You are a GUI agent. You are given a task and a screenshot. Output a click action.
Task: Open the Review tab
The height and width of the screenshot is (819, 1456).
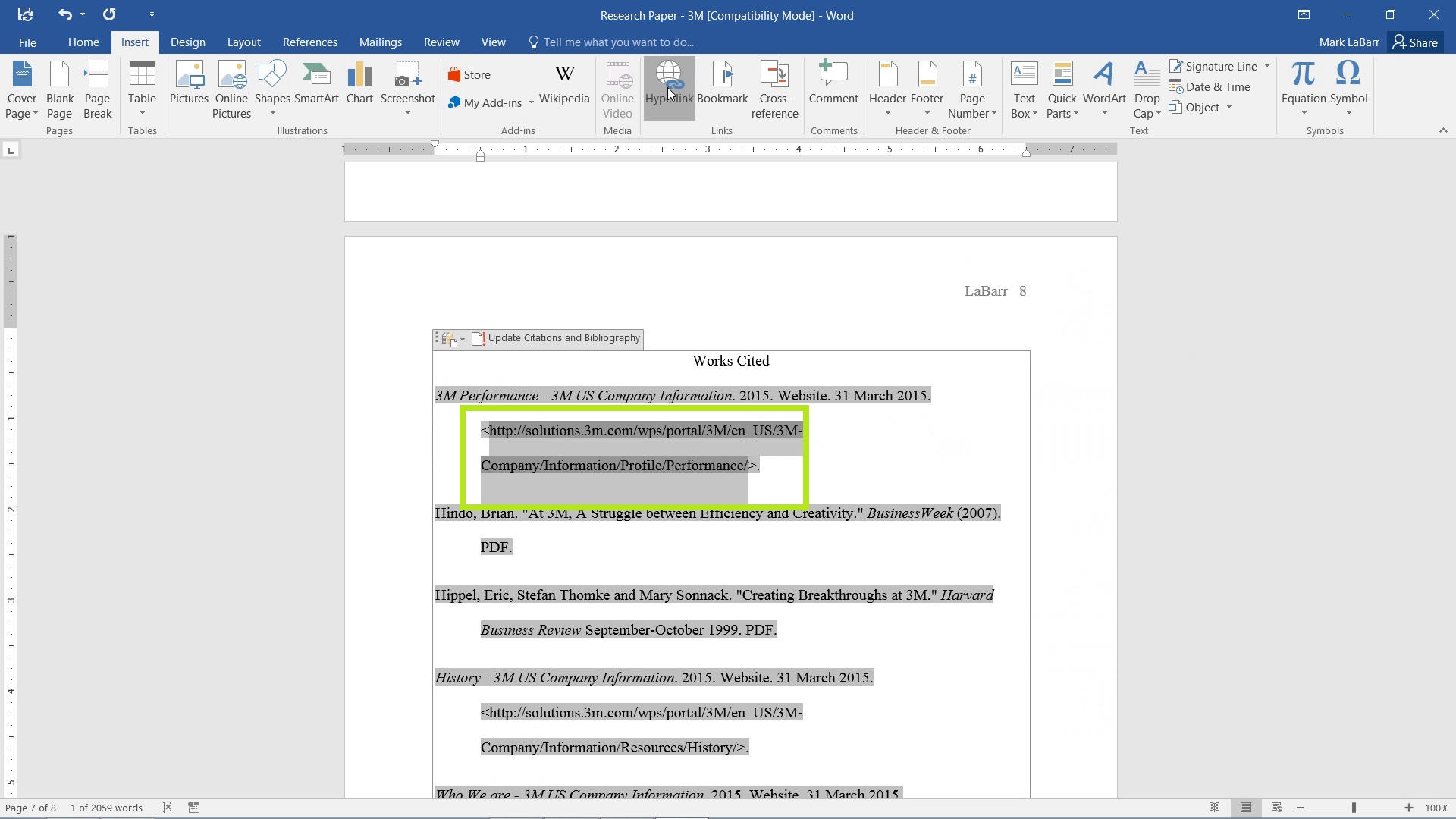[441, 42]
